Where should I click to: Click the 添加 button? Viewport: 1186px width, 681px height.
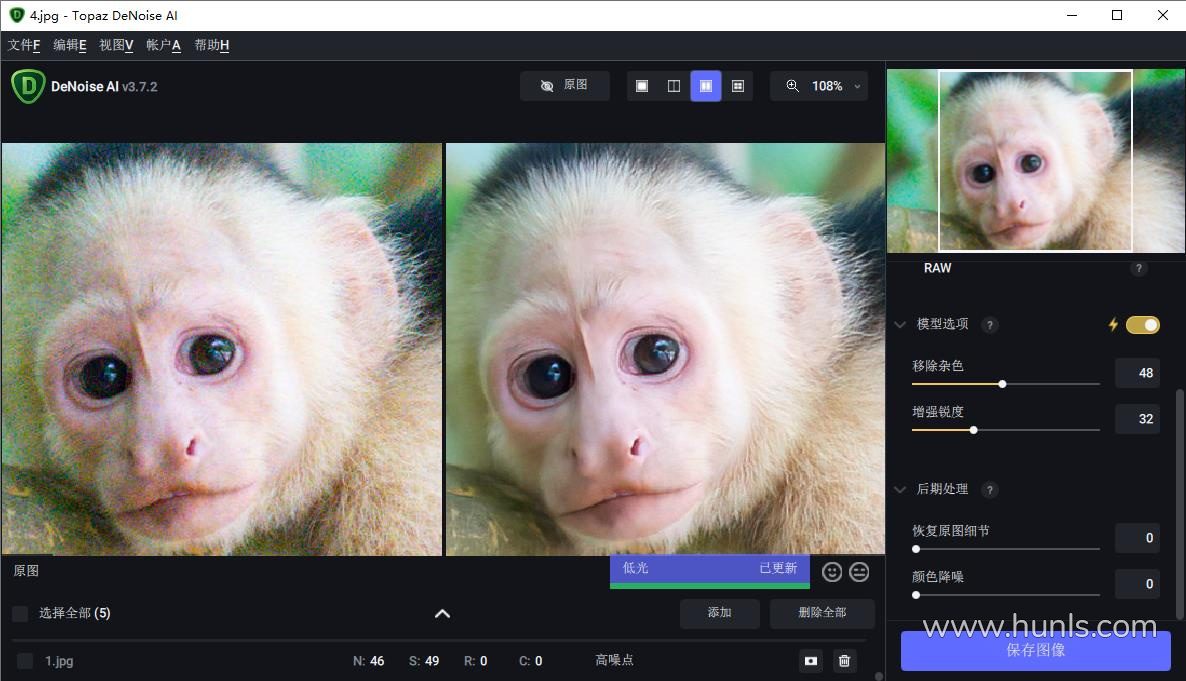(x=719, y=613)
